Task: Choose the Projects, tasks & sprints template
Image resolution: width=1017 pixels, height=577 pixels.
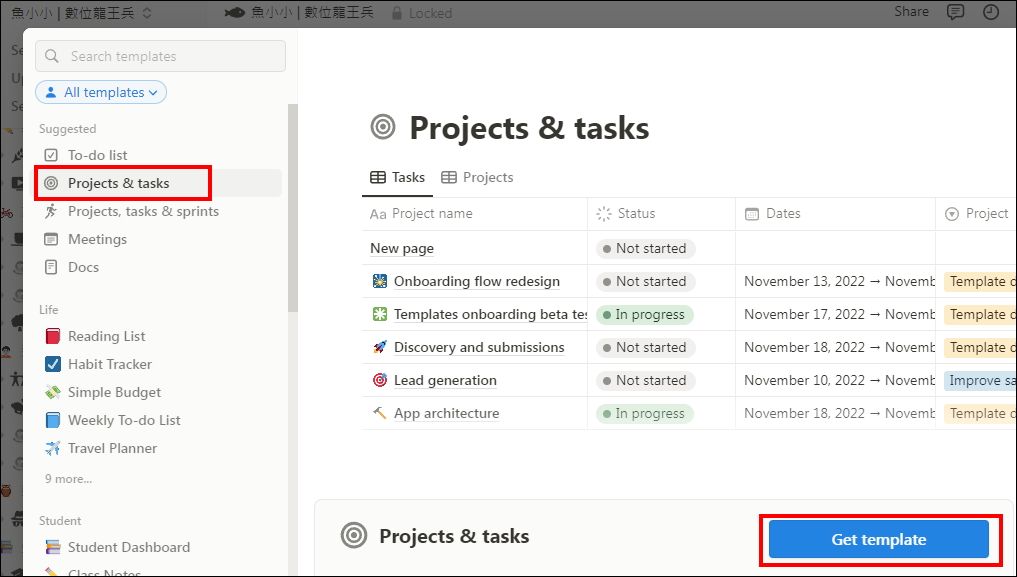Action: [159, 211]
